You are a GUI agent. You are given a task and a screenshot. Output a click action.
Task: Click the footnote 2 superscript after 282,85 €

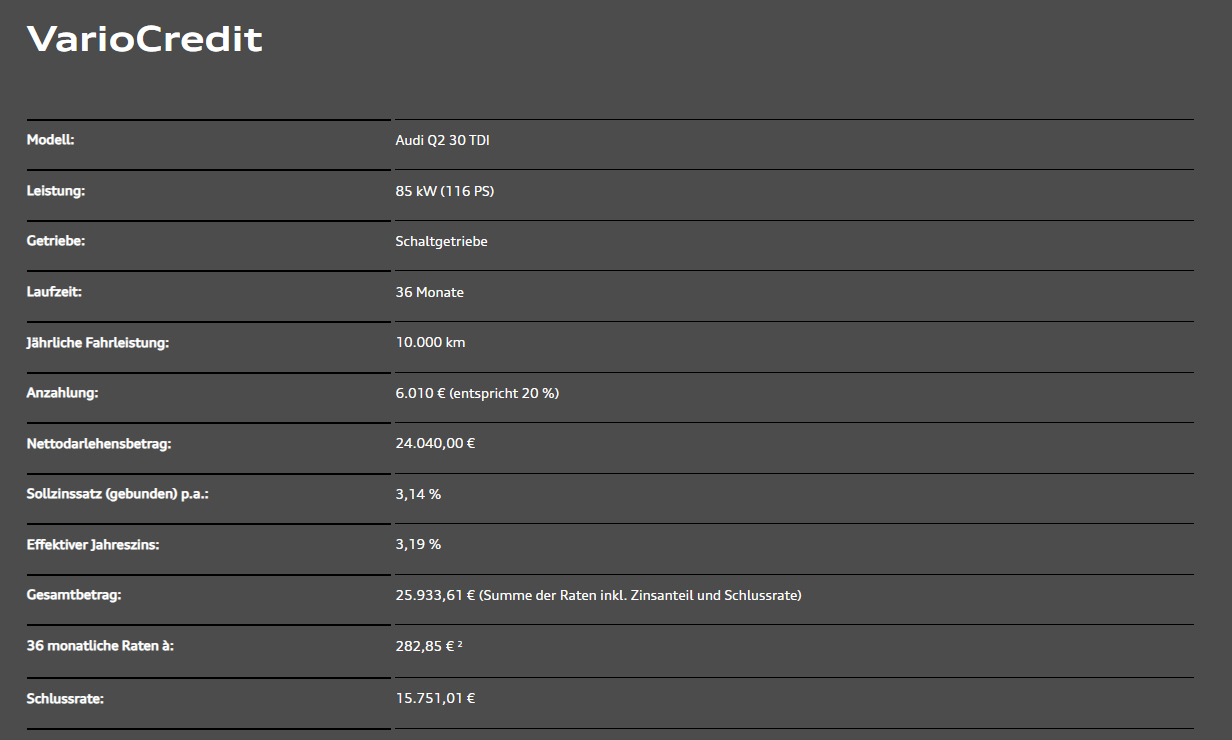tap(459, 644)
